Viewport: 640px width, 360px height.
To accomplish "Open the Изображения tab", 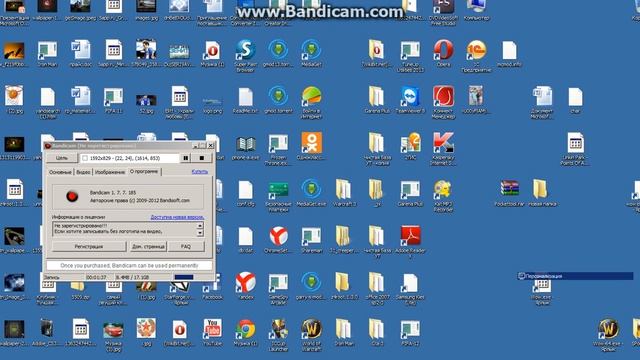I will [110, 172].
